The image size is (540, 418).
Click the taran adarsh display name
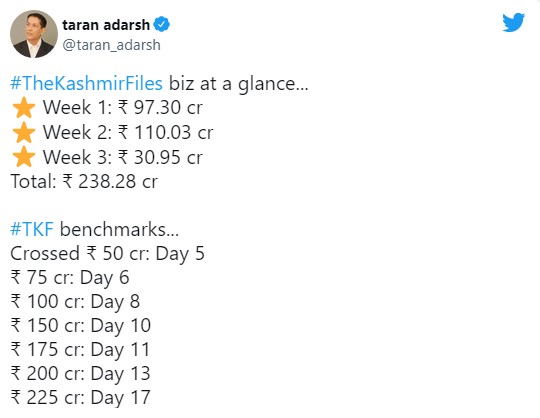(x=106, y=25)
